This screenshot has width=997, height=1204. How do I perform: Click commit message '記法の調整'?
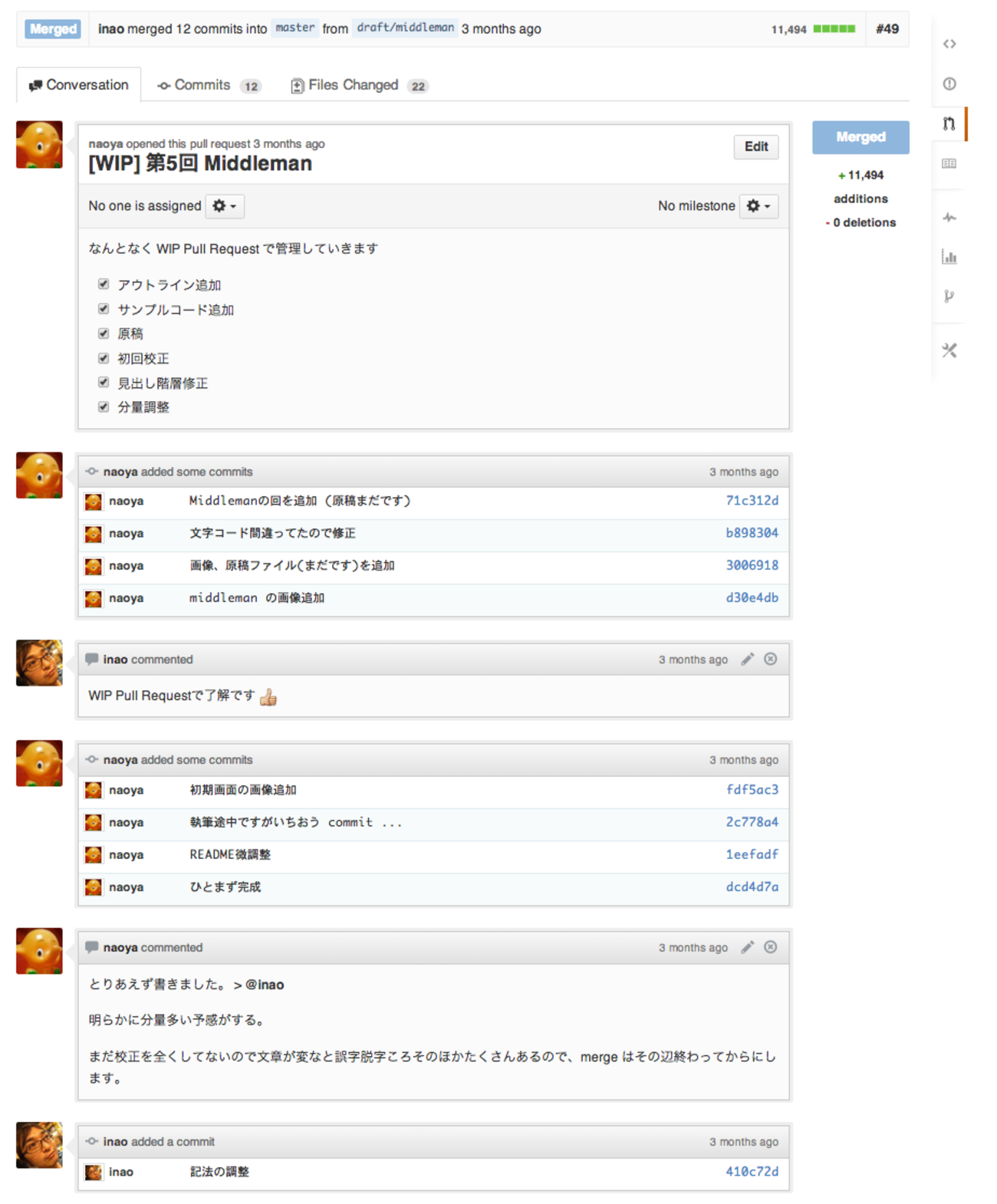219,1172
